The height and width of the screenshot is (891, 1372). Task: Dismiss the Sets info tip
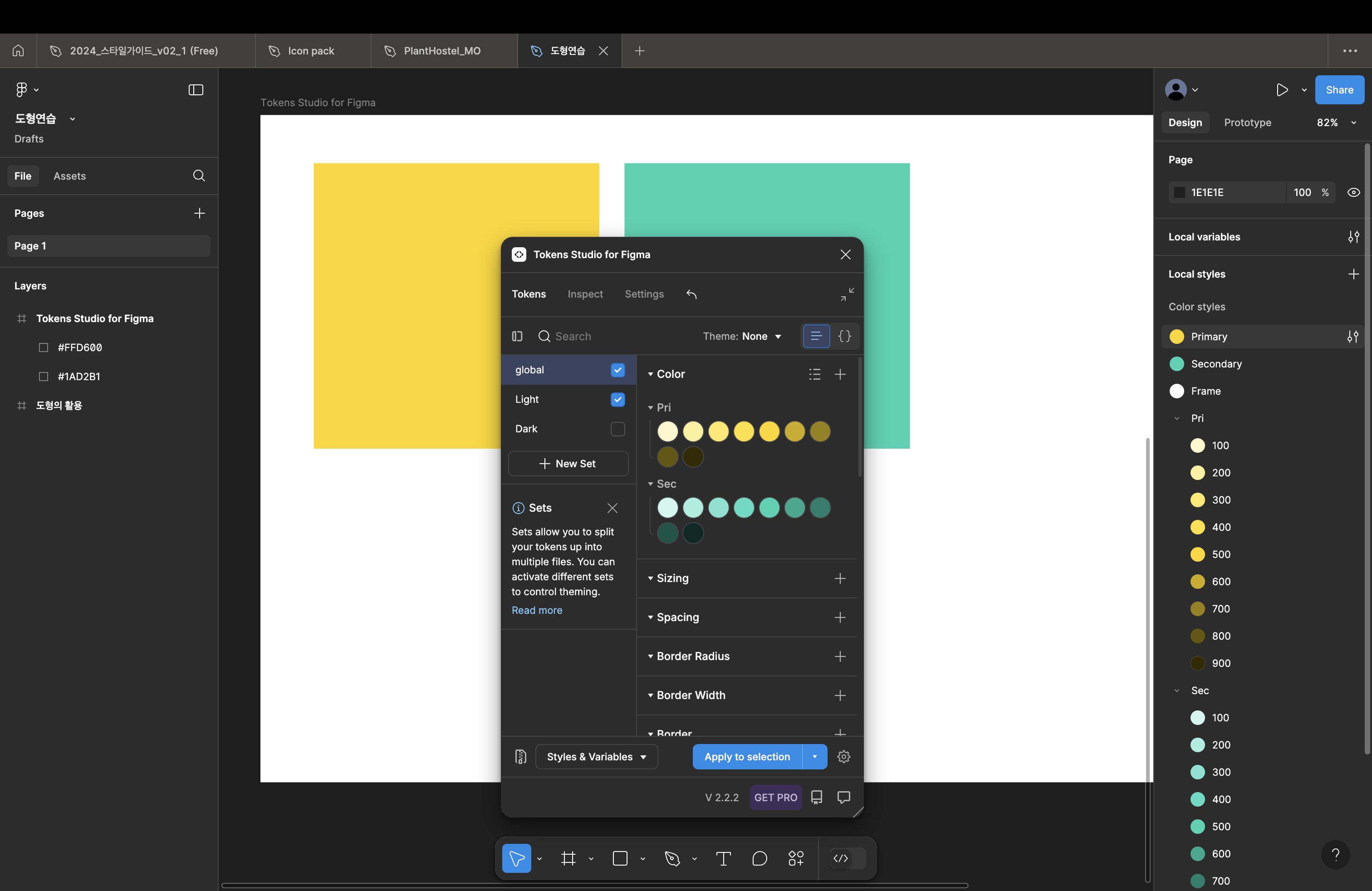tap(612, 508)
